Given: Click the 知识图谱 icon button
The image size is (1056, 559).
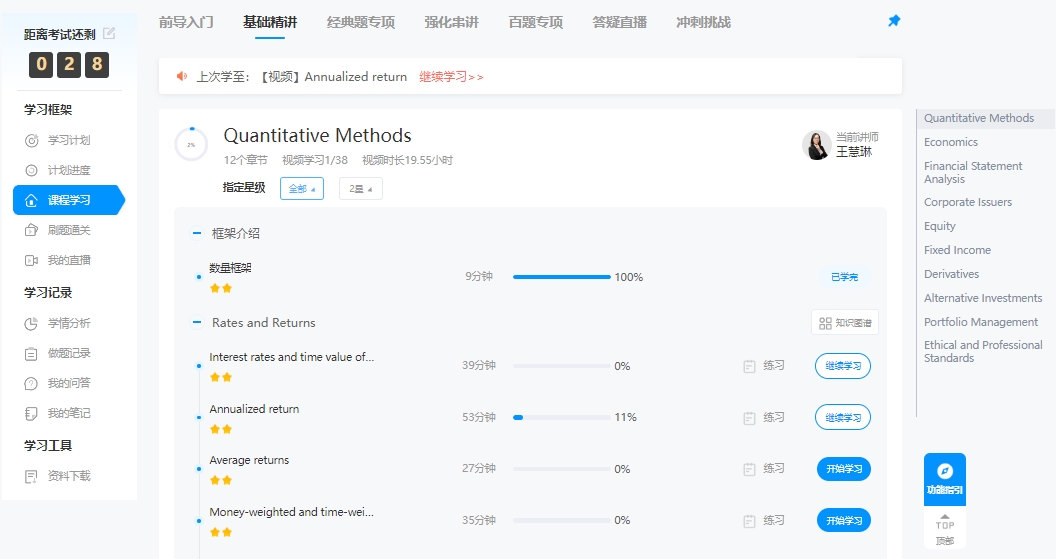Looking at the screenshot, I should point(844,323).
